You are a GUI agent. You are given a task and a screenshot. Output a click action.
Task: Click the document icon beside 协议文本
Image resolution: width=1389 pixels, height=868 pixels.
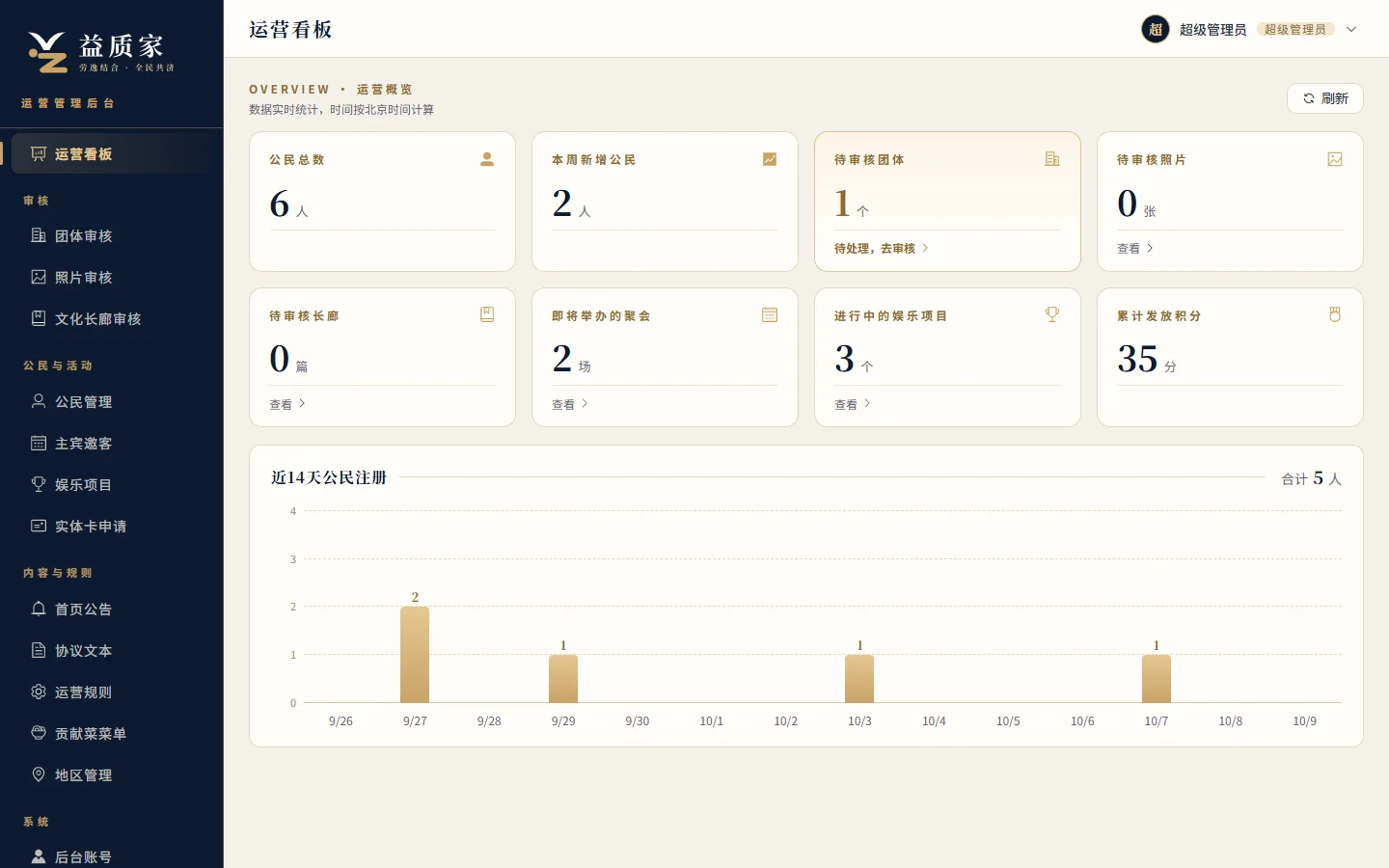39,650
